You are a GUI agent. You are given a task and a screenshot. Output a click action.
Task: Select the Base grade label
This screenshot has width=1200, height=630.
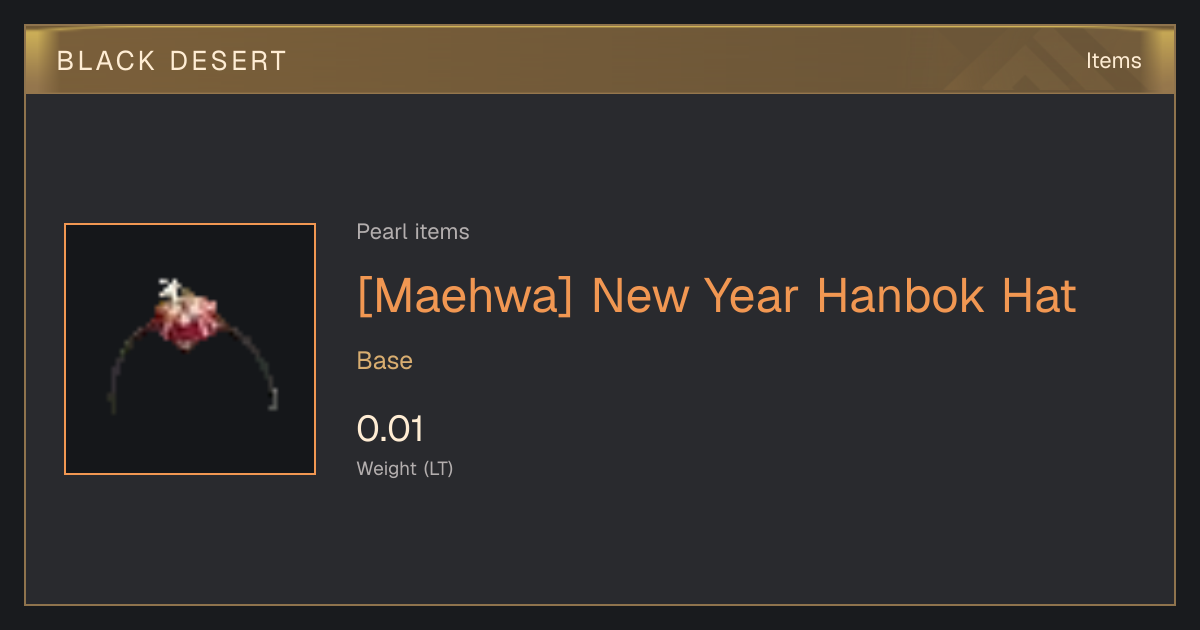point(385,361)
